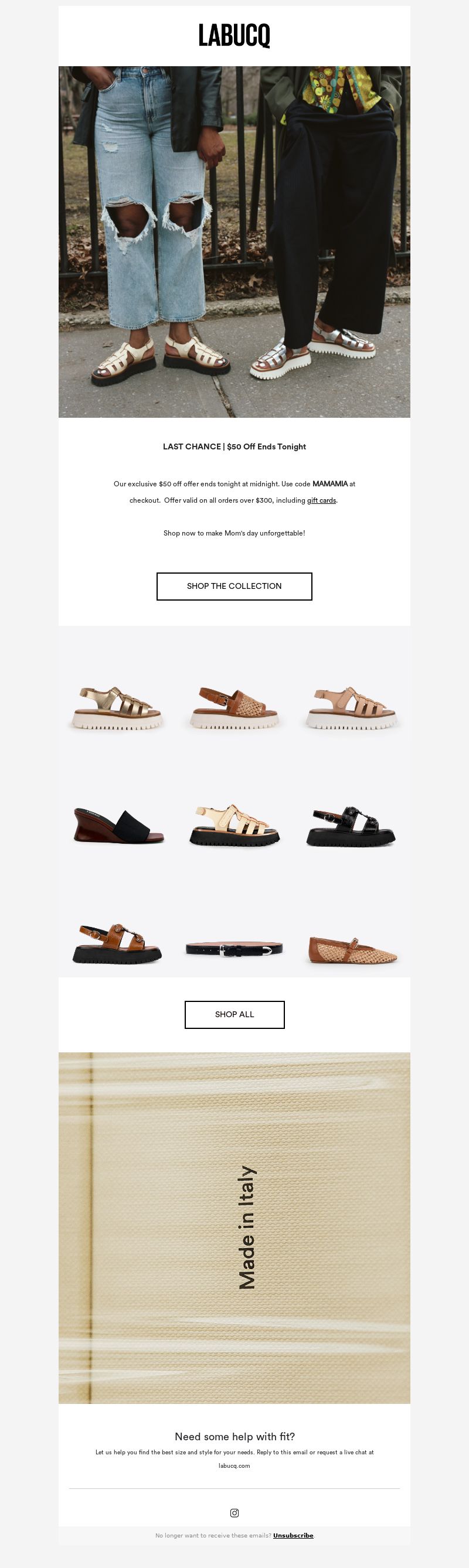This screenshot has height=1568, width=469.
Task: Click the LAST CHANCE $50 Off headline
Action: pyautogui.click(x=235, y=446)
